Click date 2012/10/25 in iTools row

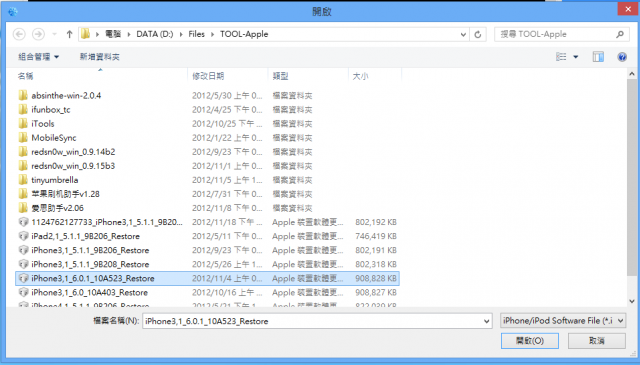pos(227,124)
